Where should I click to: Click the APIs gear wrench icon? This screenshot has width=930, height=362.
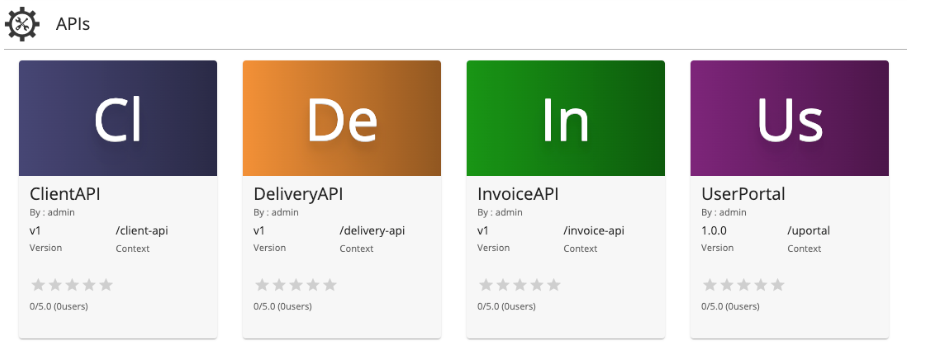tap(22, 24)
